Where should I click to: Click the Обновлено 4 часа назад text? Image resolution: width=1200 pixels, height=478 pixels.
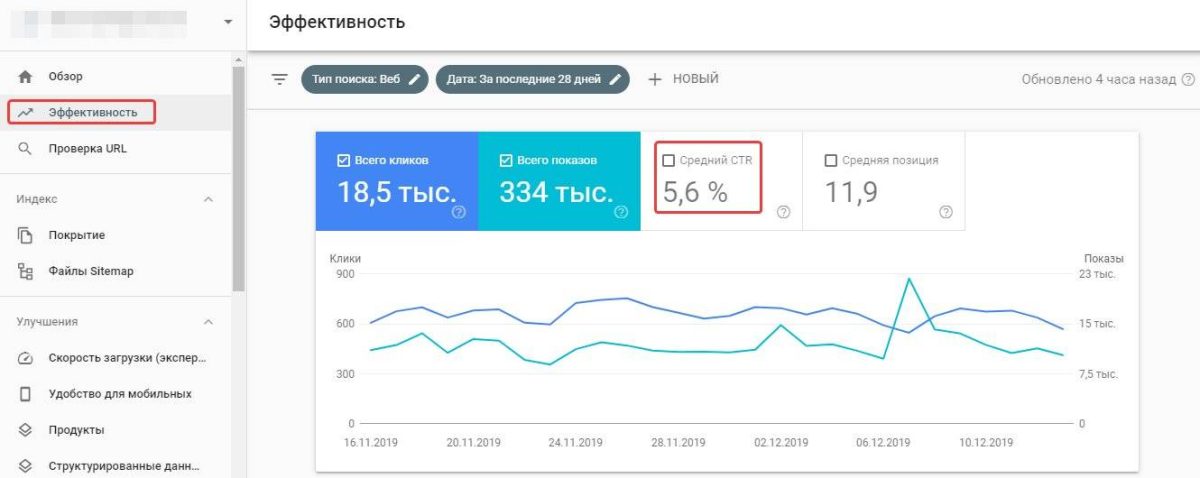click(1099, 79)
